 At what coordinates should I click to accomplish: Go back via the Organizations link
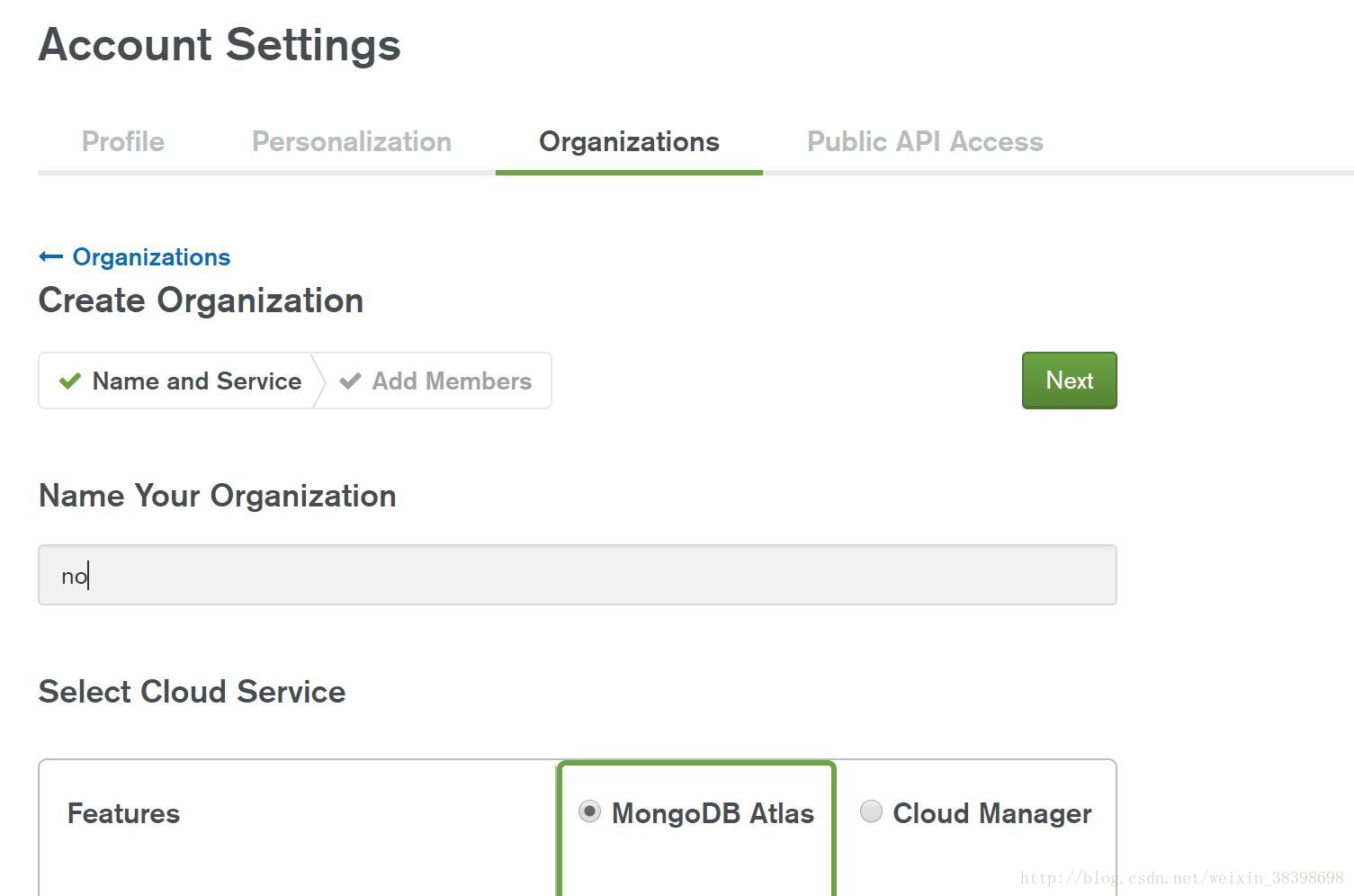click(151, 257)
